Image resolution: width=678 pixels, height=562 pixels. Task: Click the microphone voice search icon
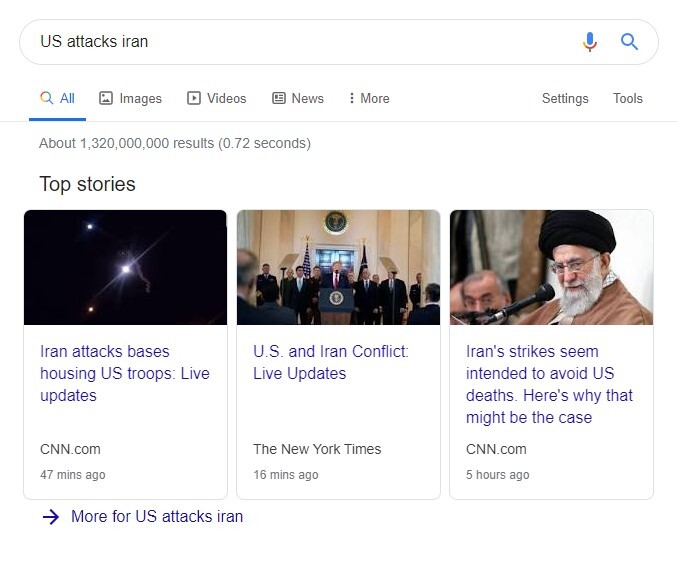pos(590,42)
